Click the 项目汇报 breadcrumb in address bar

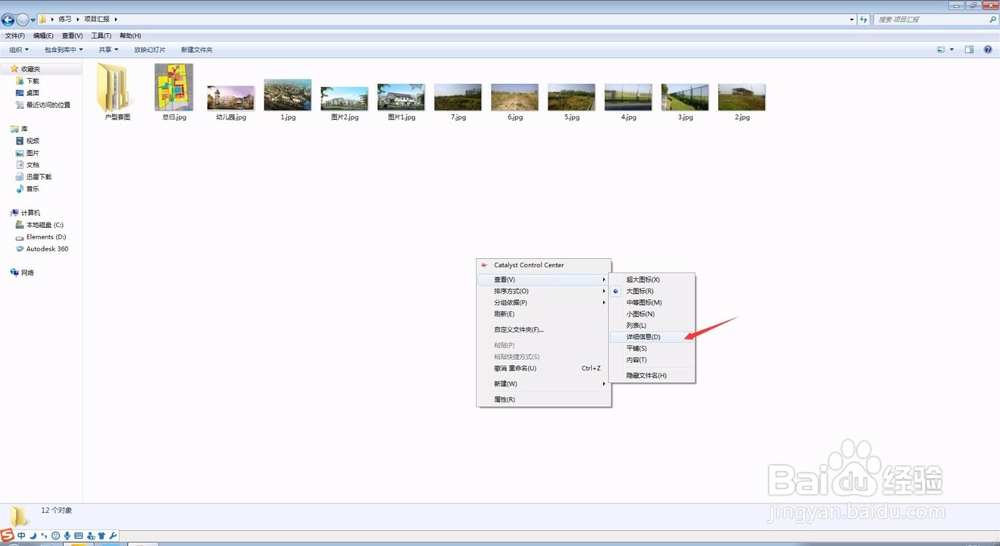[x=97, y=19]
